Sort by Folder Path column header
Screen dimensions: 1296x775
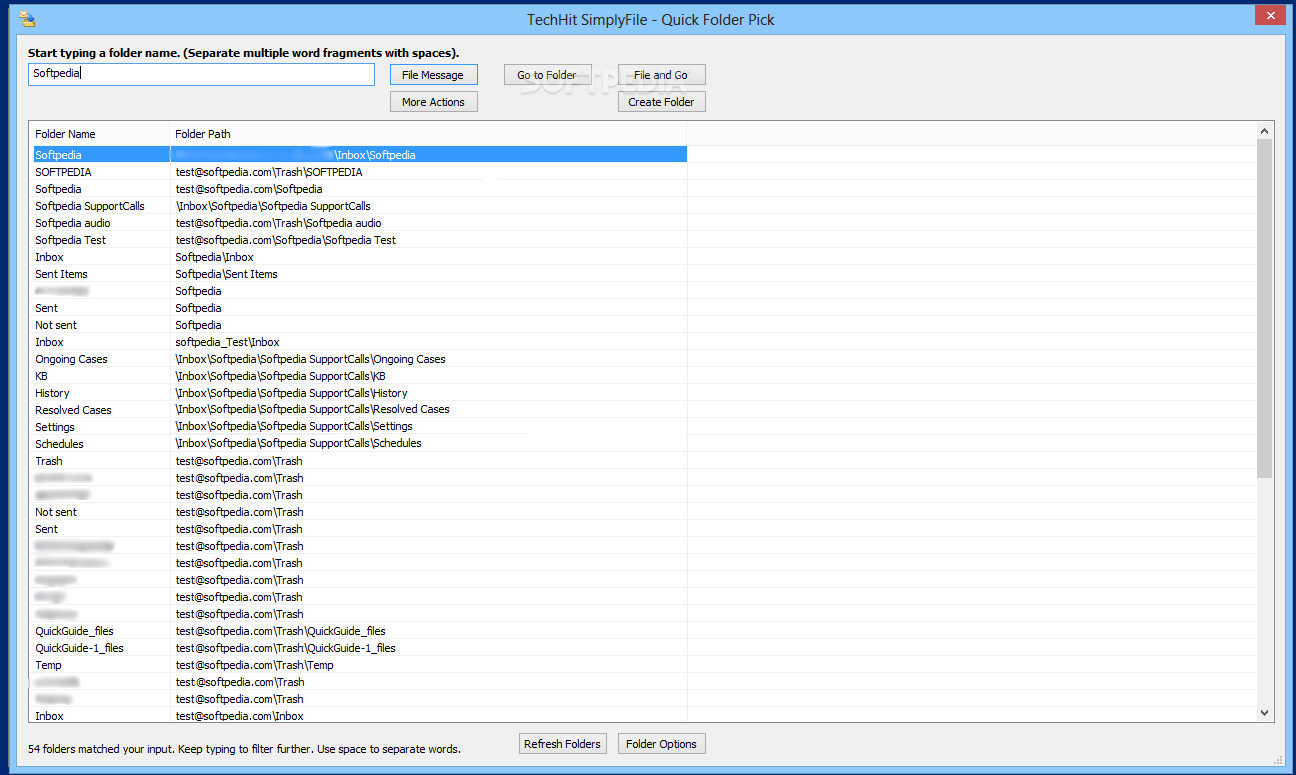tap(428, 134)
